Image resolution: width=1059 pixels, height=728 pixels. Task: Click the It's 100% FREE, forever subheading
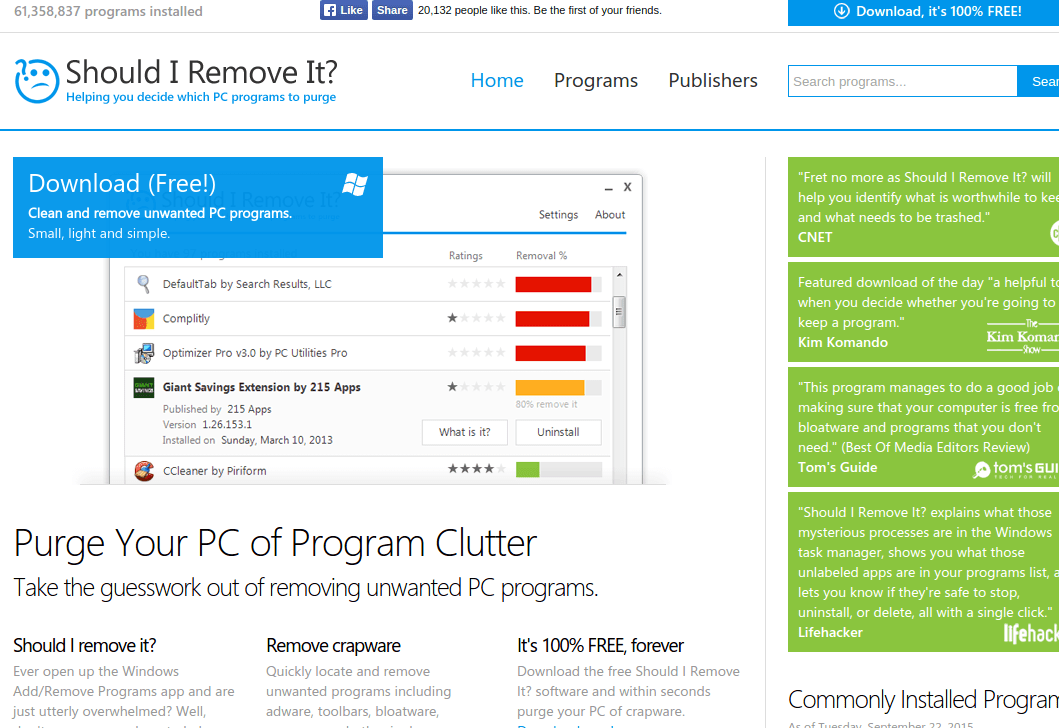pyautogui.click(x=600, y=646)
